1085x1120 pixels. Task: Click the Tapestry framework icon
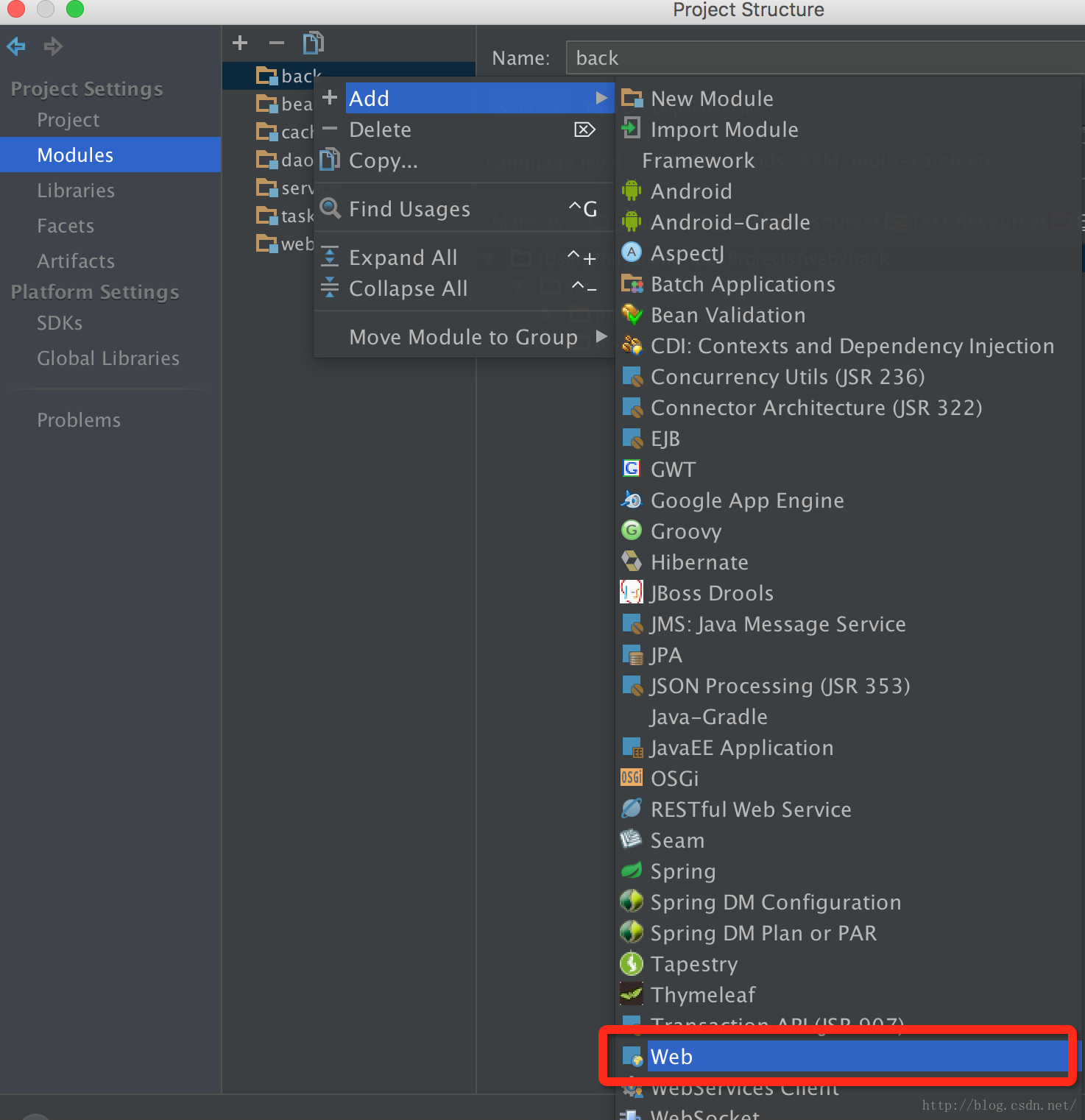[632, 963]
